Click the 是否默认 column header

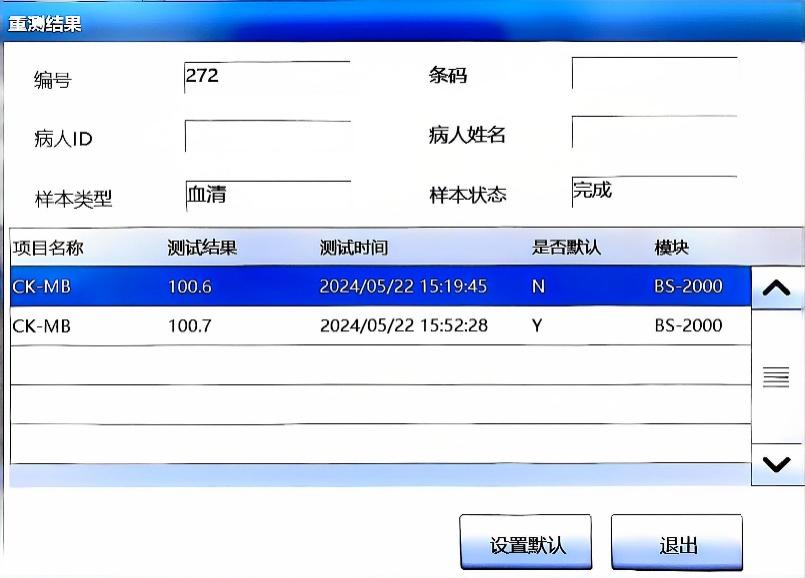coord(566,248)
